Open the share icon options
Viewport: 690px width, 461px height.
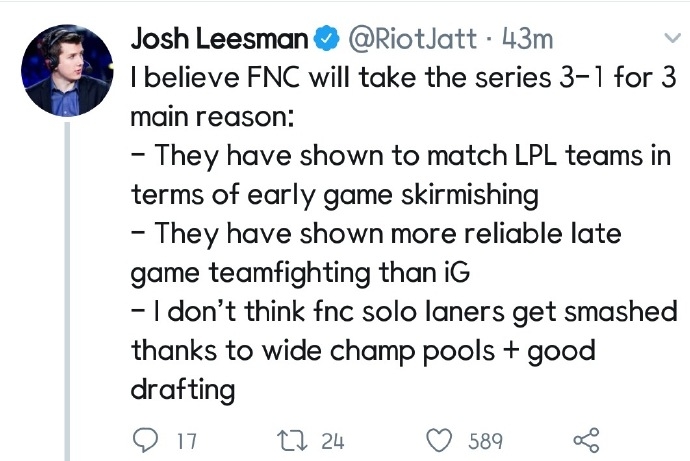tap(583, 440)
